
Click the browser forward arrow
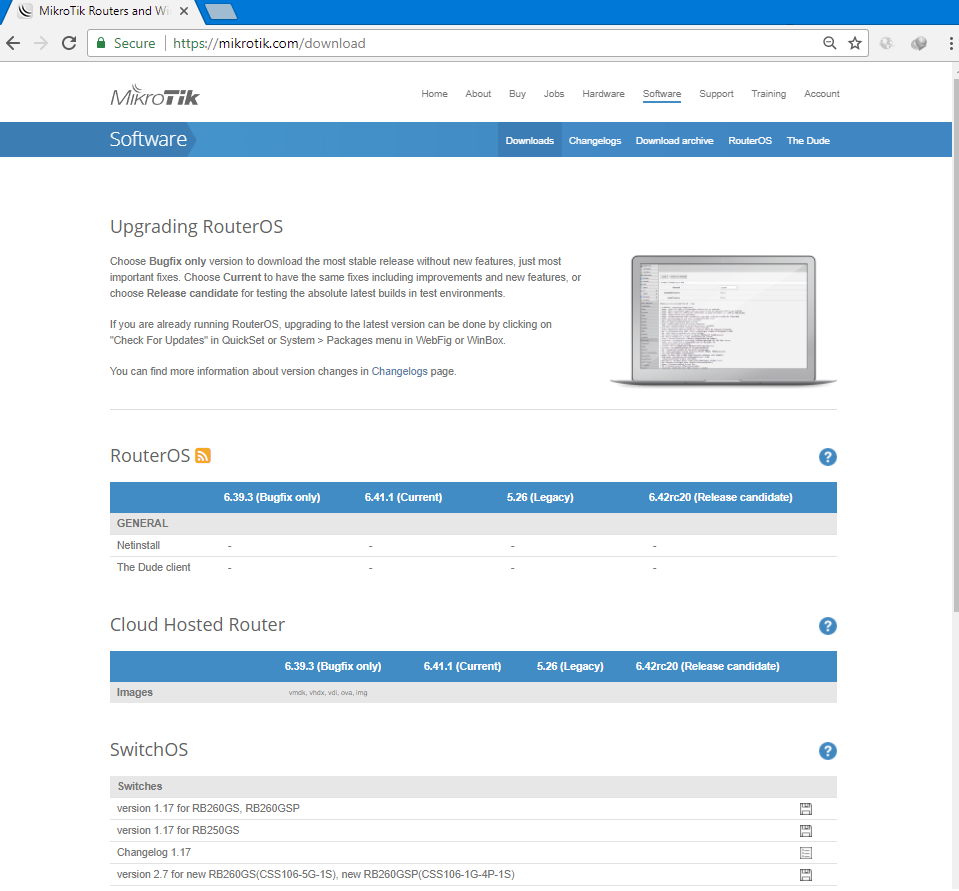pos(41,43)
